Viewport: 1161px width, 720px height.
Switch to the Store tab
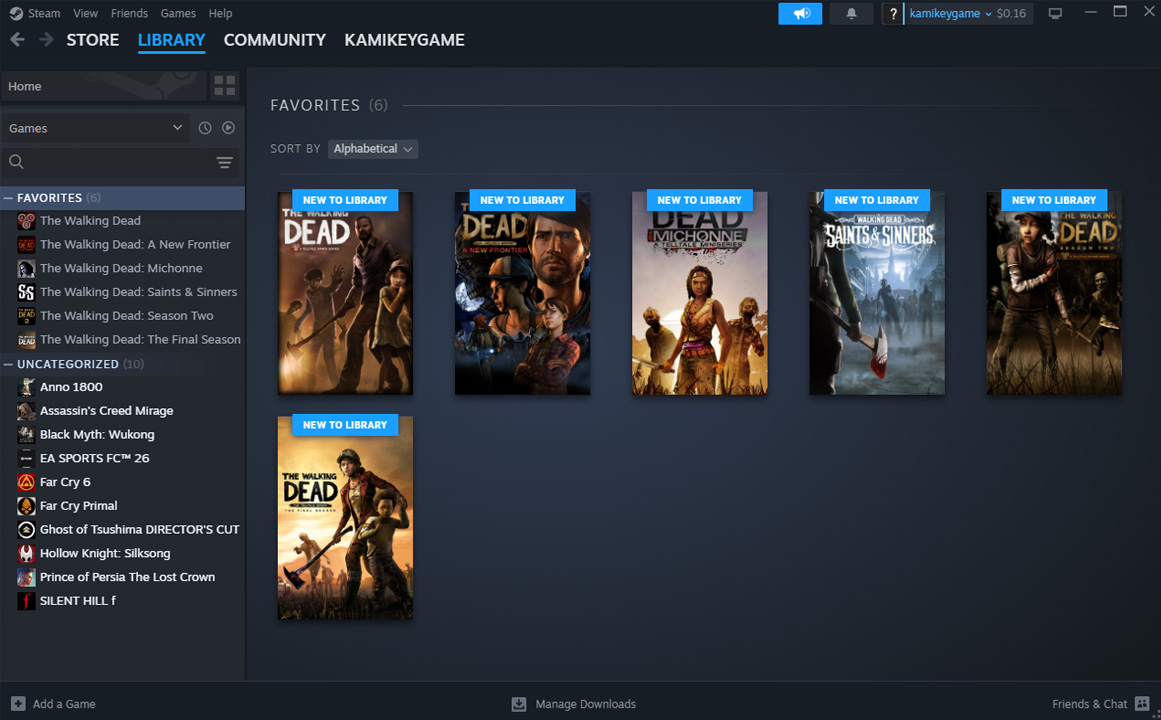point(93,40)
